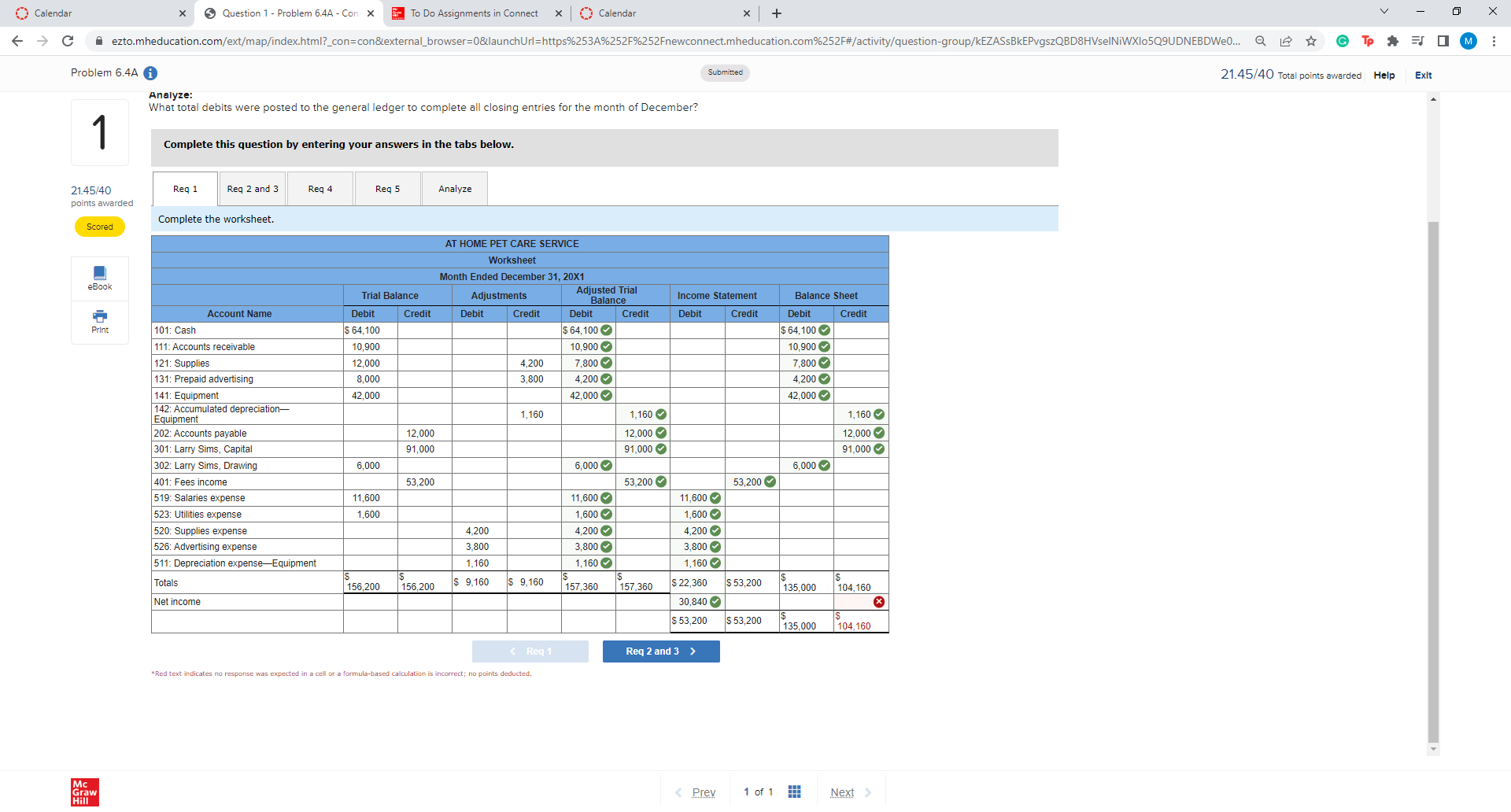Click the browser address bar URL
This screenshot has height=812, width=1511.
(x=675, y=41)
